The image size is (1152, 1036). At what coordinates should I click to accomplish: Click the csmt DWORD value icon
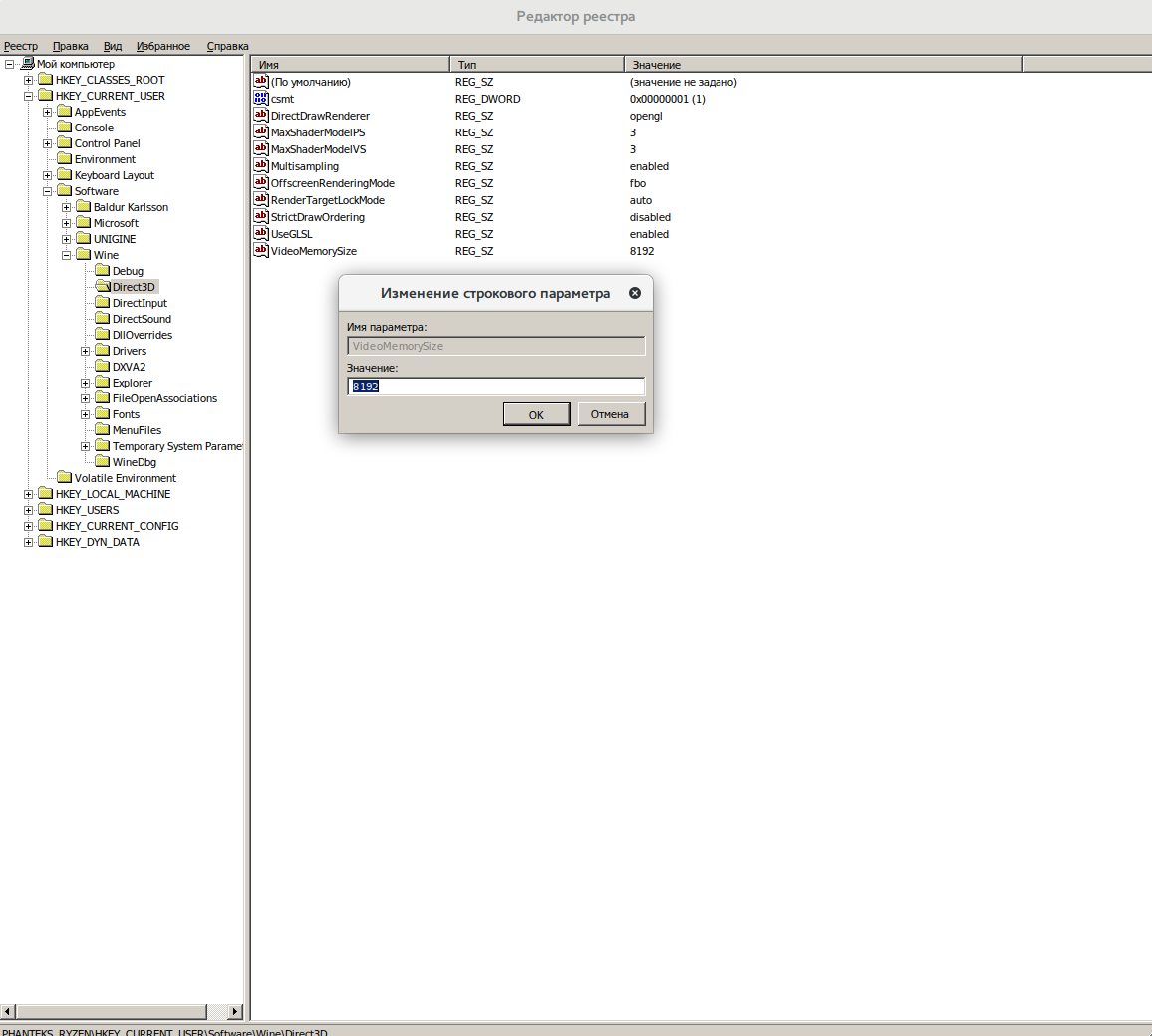[261, 98]
